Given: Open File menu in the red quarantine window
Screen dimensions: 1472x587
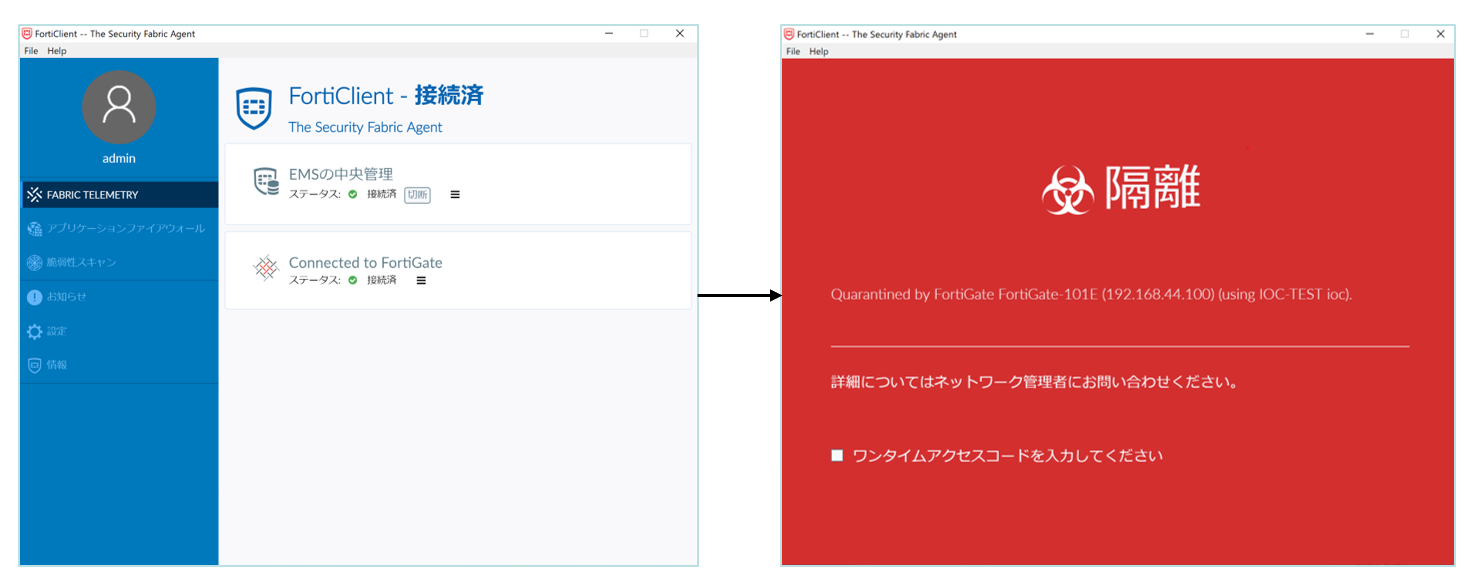Looking at the screenshot, I should [793, 52].
